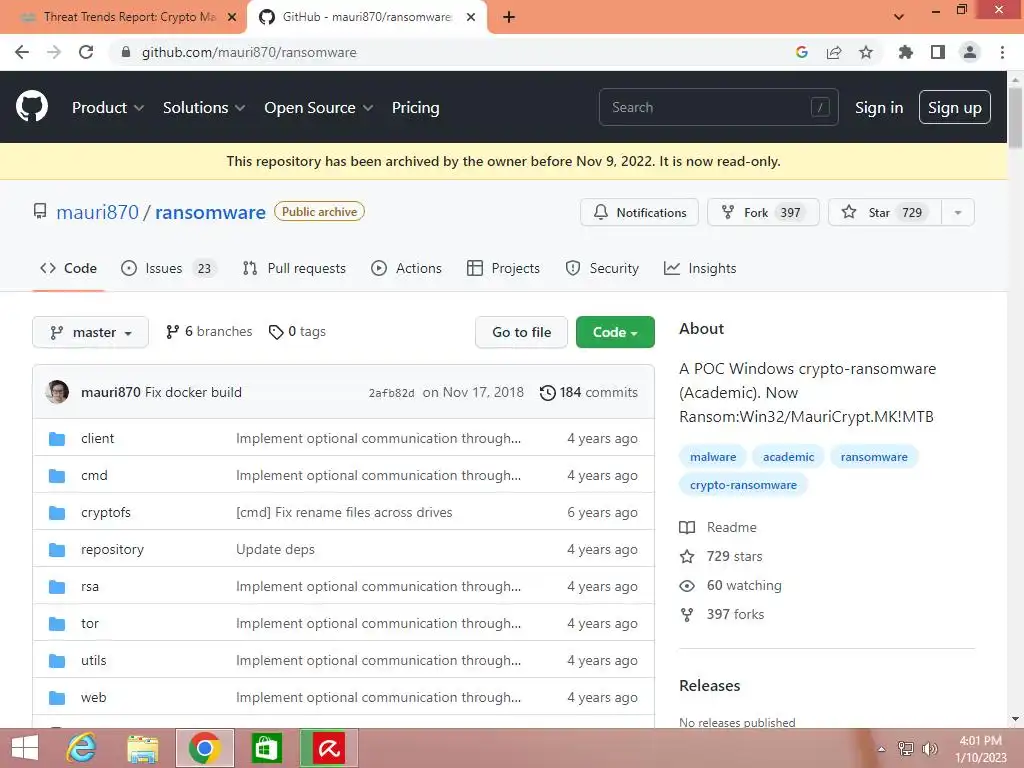Click the crypto-ransomware topic tag
This screenshot has height=768, width=1024.
pyautogui.click(x=743, y=485)
